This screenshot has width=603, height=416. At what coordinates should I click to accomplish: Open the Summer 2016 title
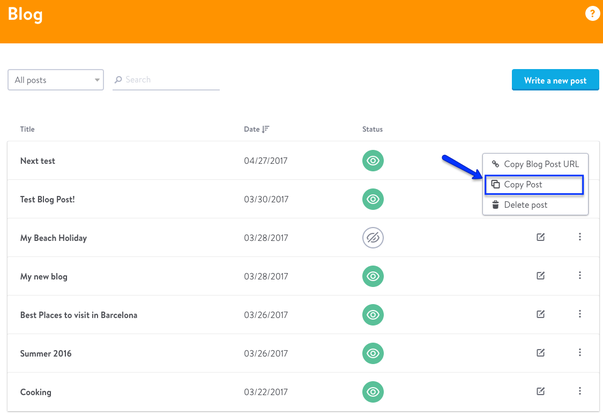point(46,353)
